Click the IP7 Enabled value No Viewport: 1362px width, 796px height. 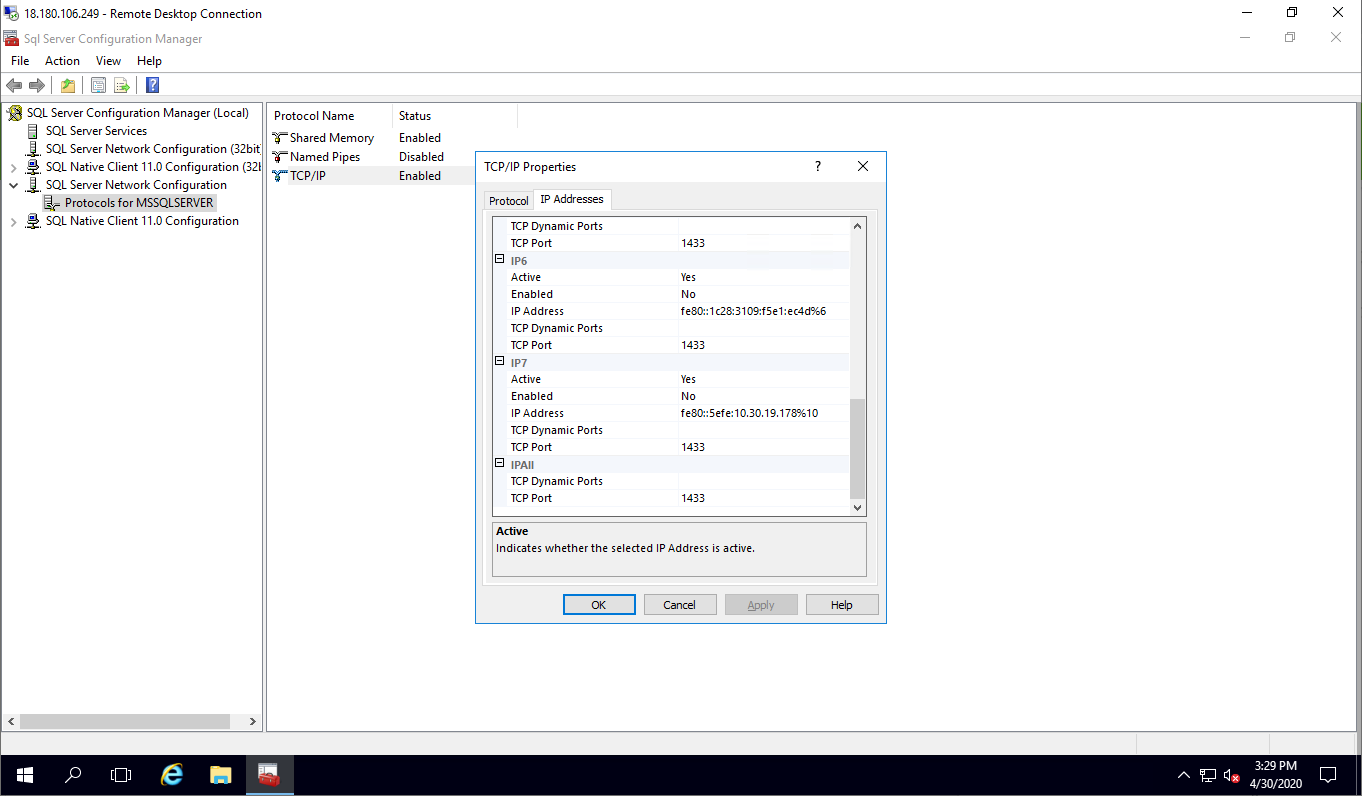(688, 396)
